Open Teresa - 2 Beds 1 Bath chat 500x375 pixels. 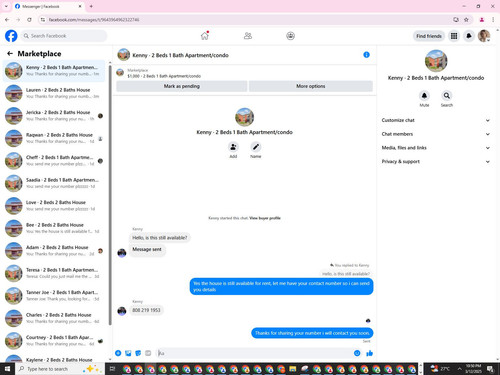[x=54, y=273]
